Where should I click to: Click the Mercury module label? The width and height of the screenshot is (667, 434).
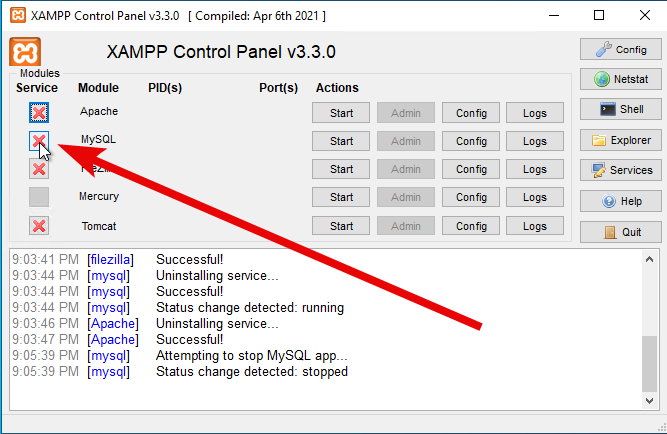tap(99, 196)
